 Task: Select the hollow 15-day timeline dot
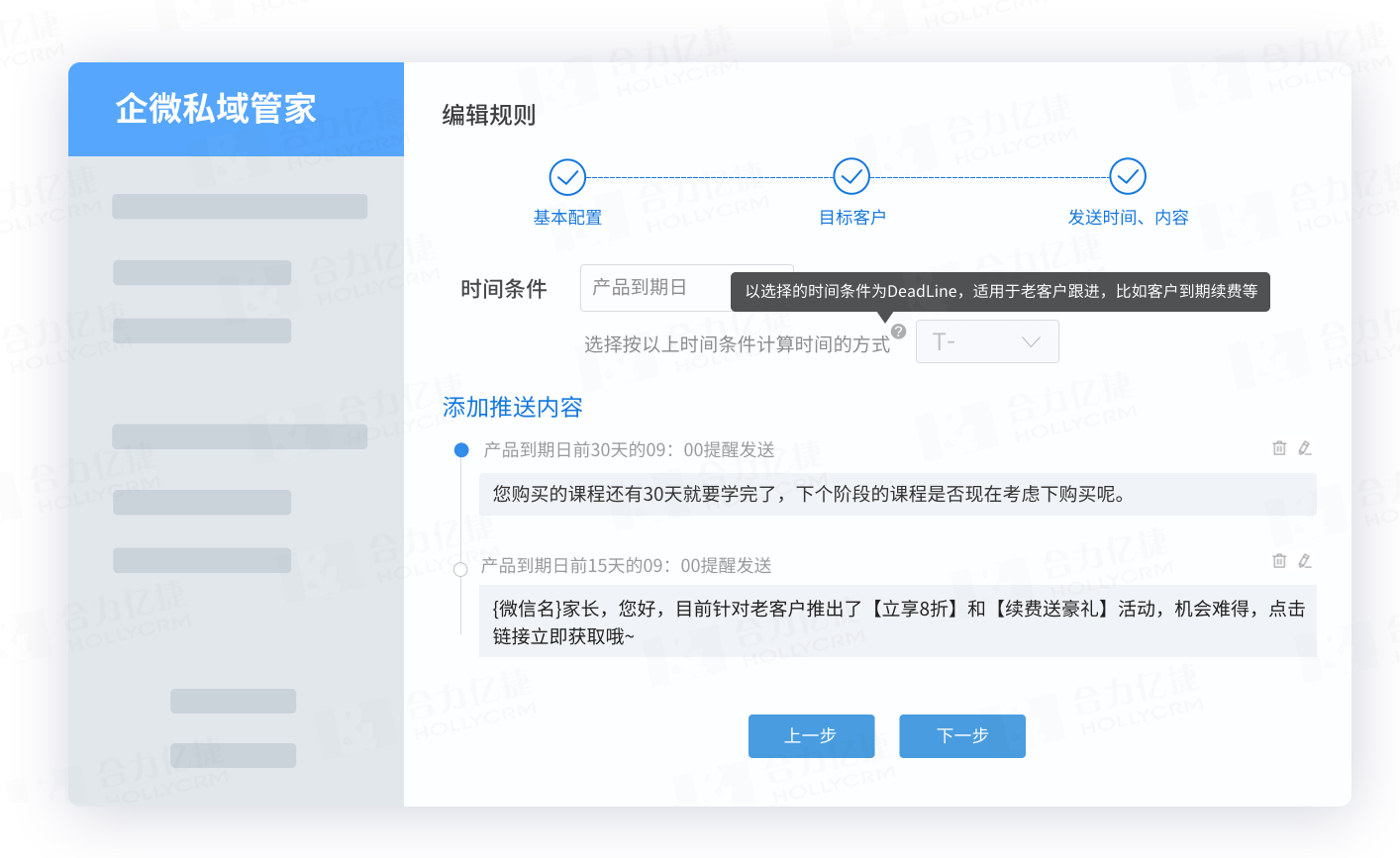tap(460, 569)
